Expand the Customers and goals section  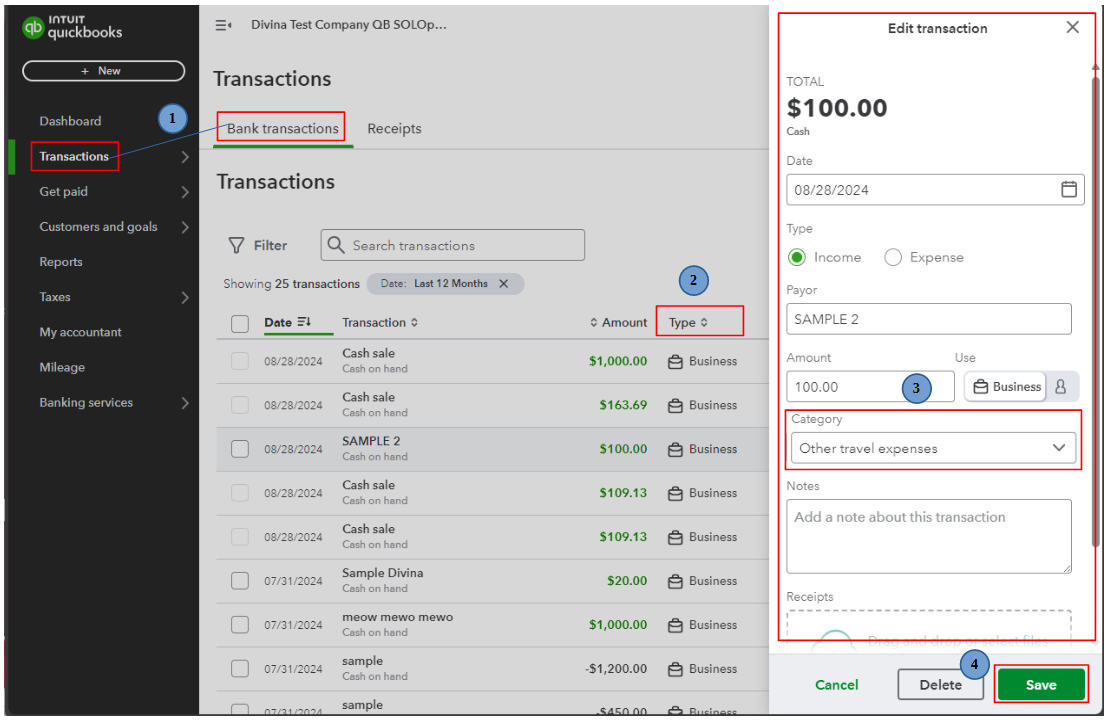tap(100, 226)
